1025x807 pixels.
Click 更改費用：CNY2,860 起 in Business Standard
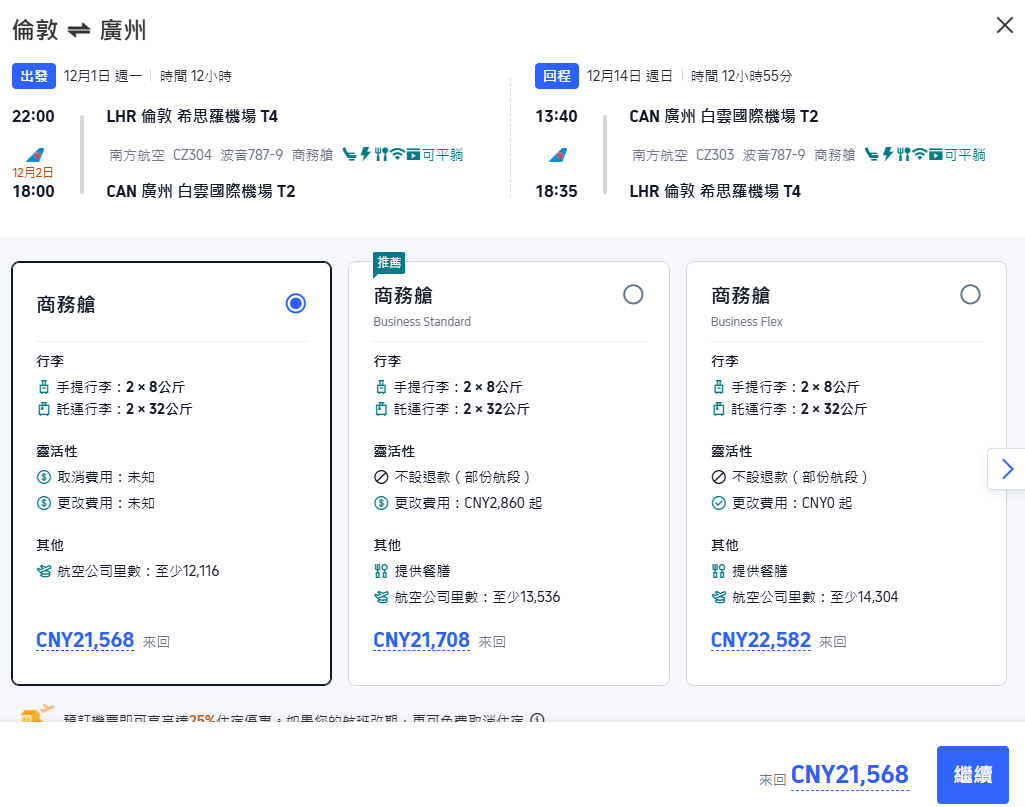point(468,503)
